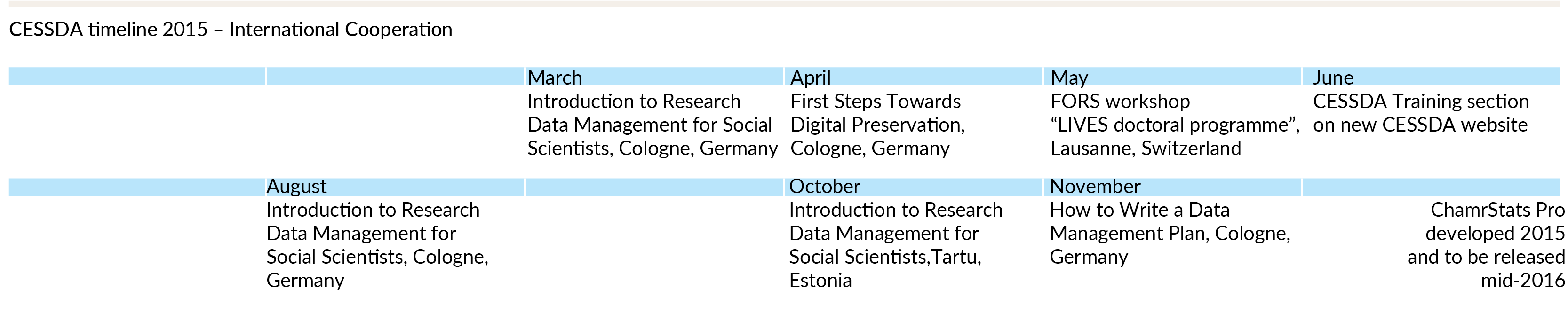Image resolution: width=1568 pixels, height=321 pixels.
Task: Click the CESSDA timeline 2015 title
Action: (x=230, y=29)
